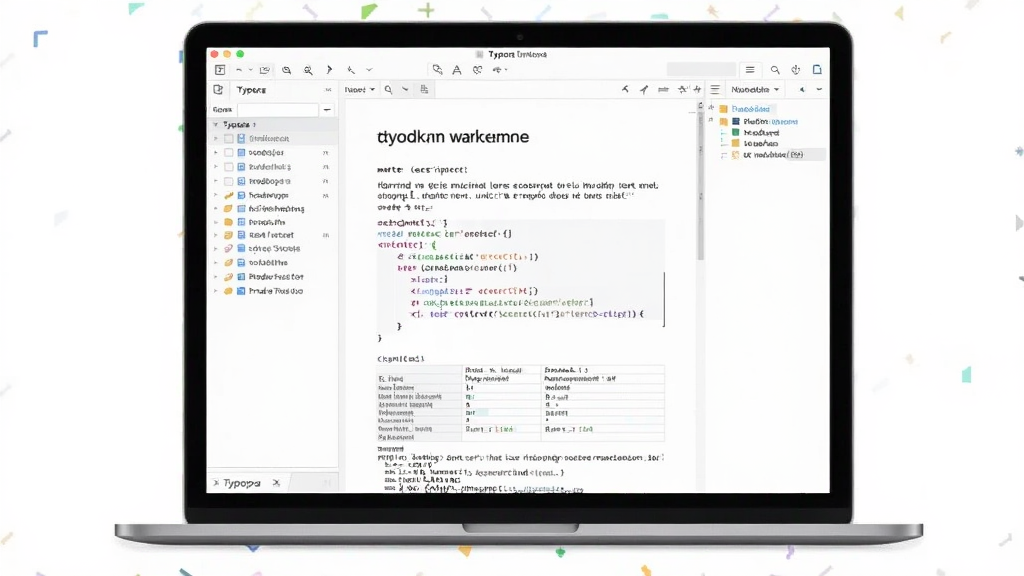Viewport: 1024px width, 576px height.
Task: Tick the checkbox in the first sidebar file row
Action: click(x=229, y=138)
